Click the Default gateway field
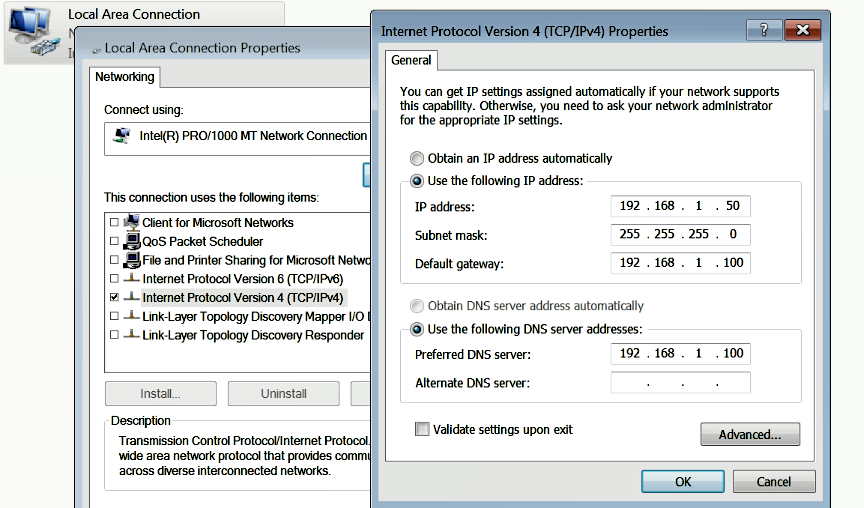 coord(681,263)
